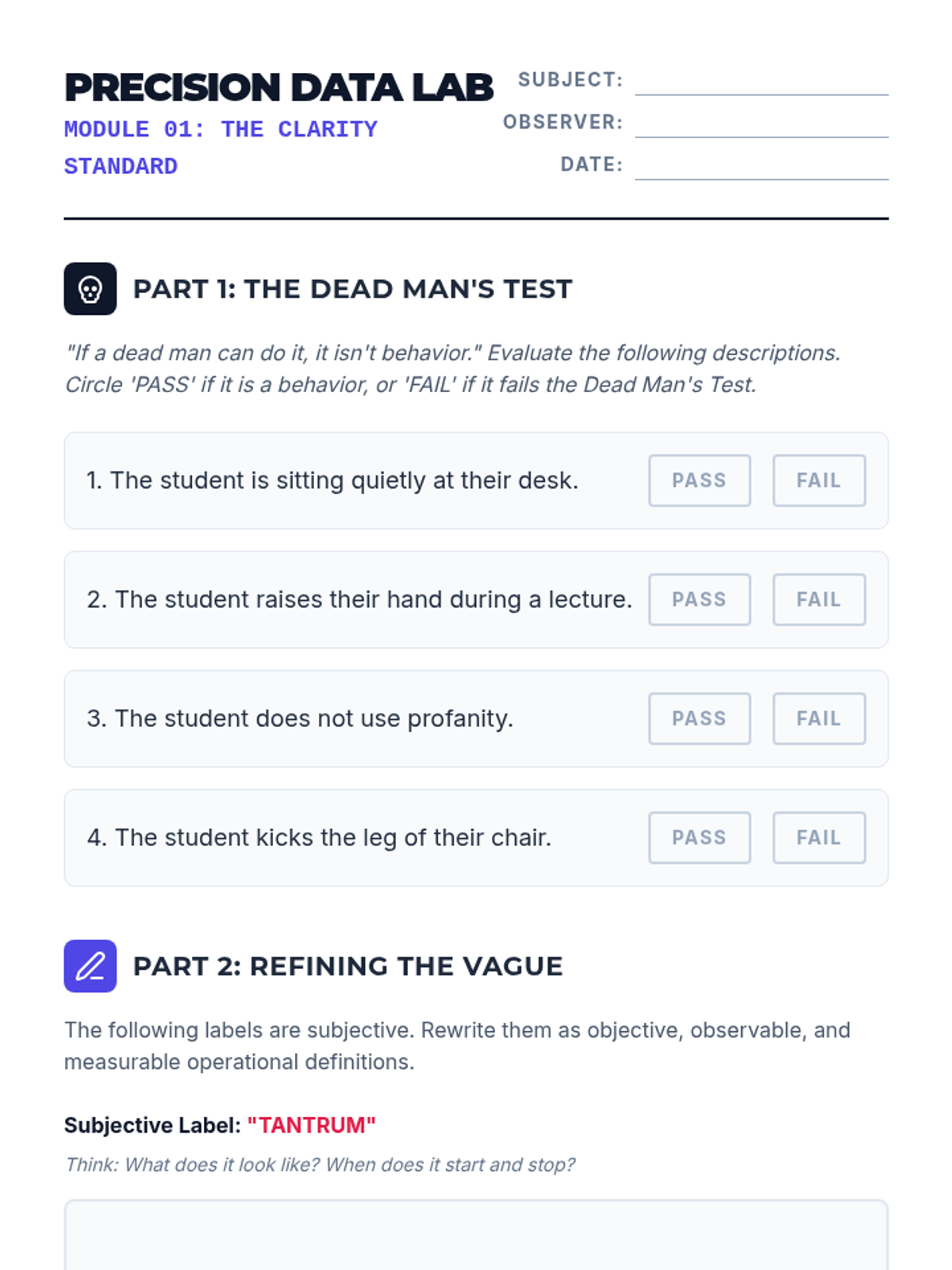Image resolution: width=952 pixels, height=1270 pixels.
Task: Click the skull icon beside Part 1
Action: pyautogui.click(x=90, y=289)
